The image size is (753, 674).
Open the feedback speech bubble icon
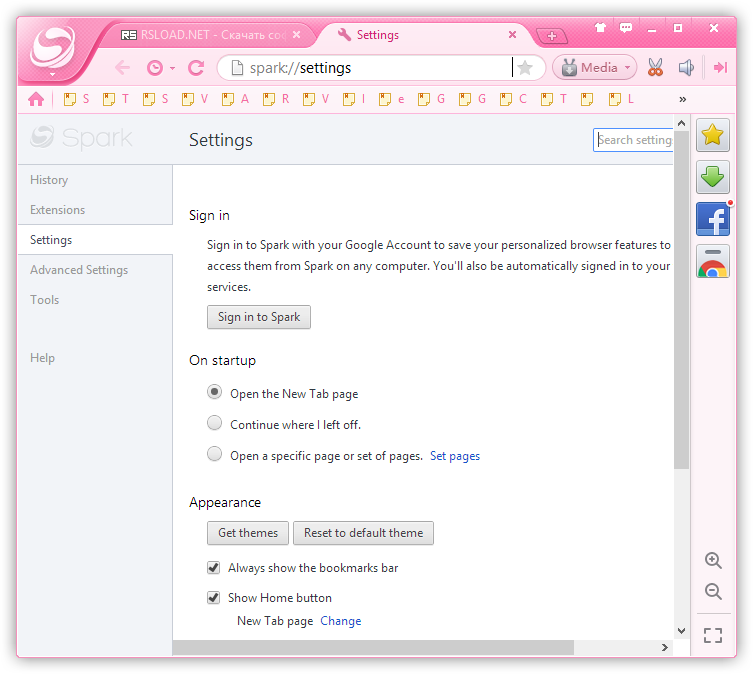pos(626,28)
